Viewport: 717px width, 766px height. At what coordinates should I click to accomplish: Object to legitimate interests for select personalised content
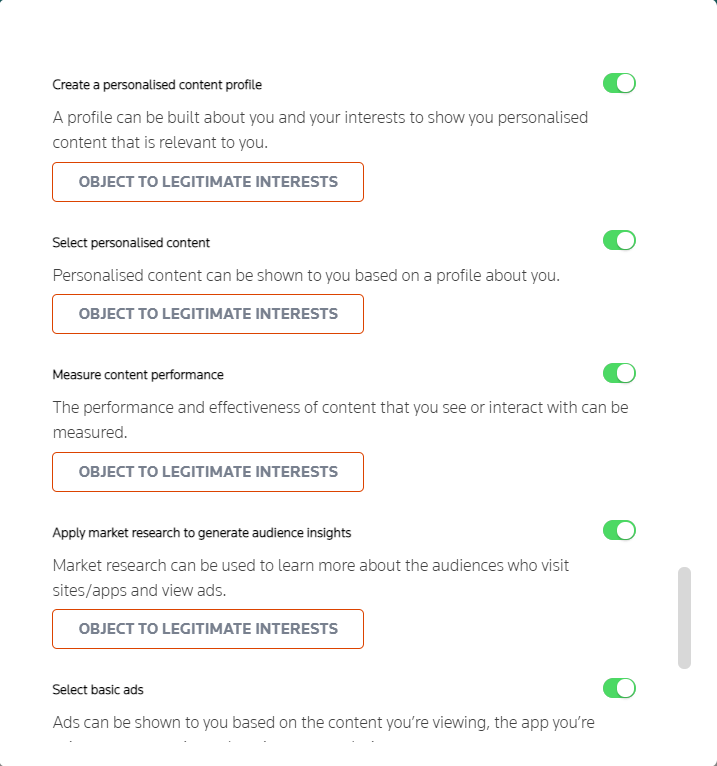point(208,314)
